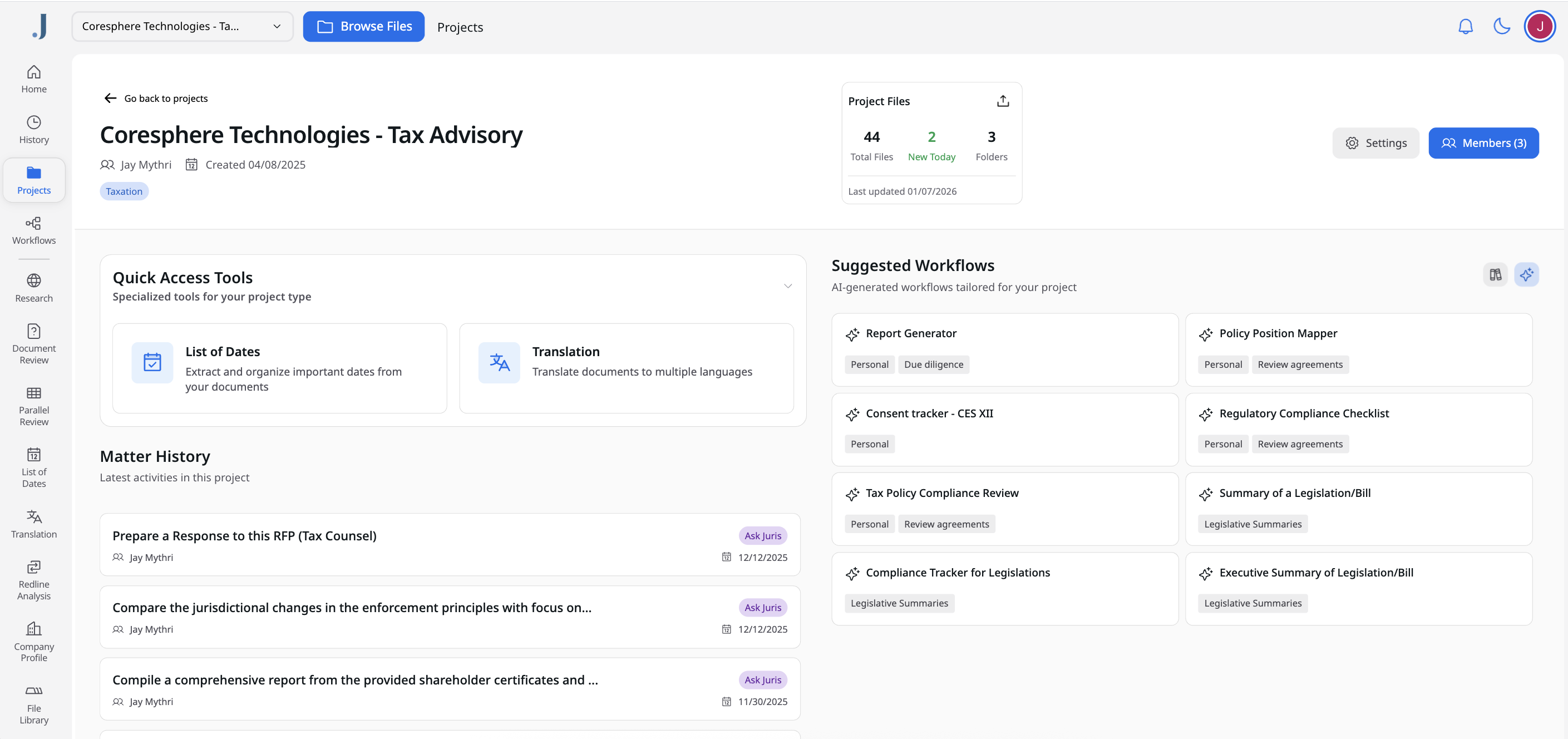The width and height of the screenshot is (1568, 739).
Task: Select the Workflows sidebar item
Action: tap(34, 231)
